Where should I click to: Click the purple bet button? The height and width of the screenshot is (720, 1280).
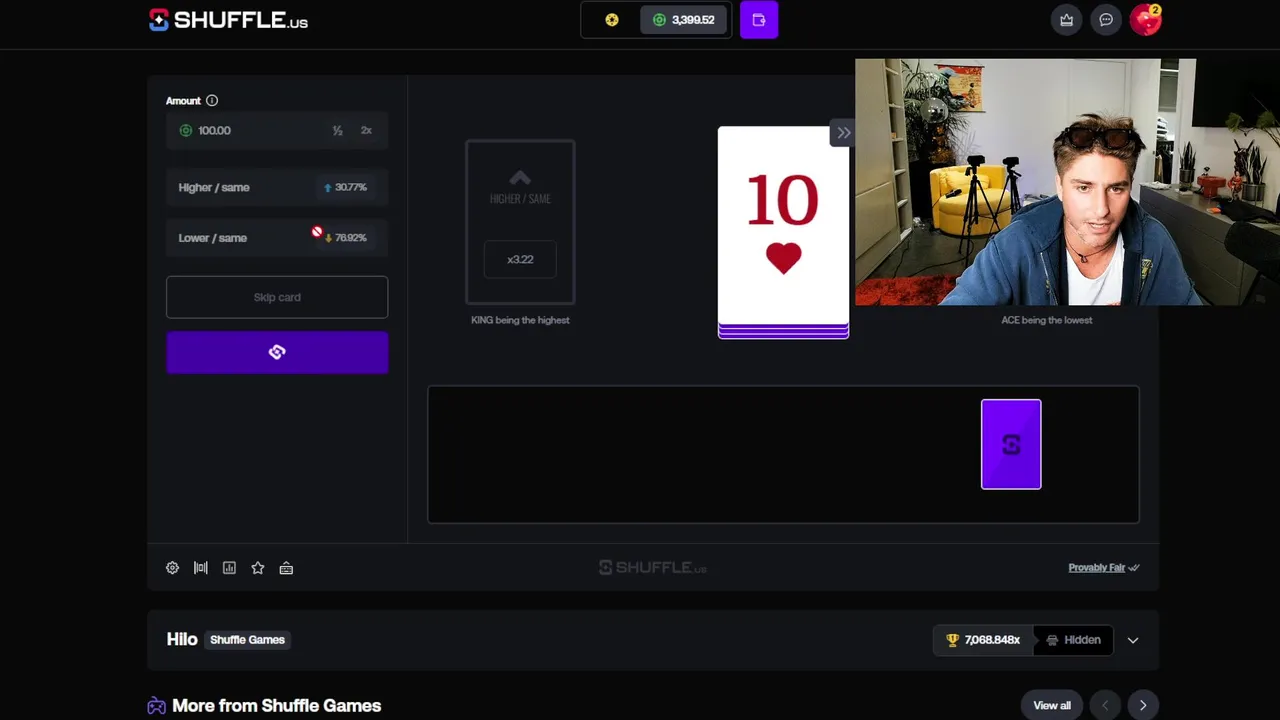point(277,352)
